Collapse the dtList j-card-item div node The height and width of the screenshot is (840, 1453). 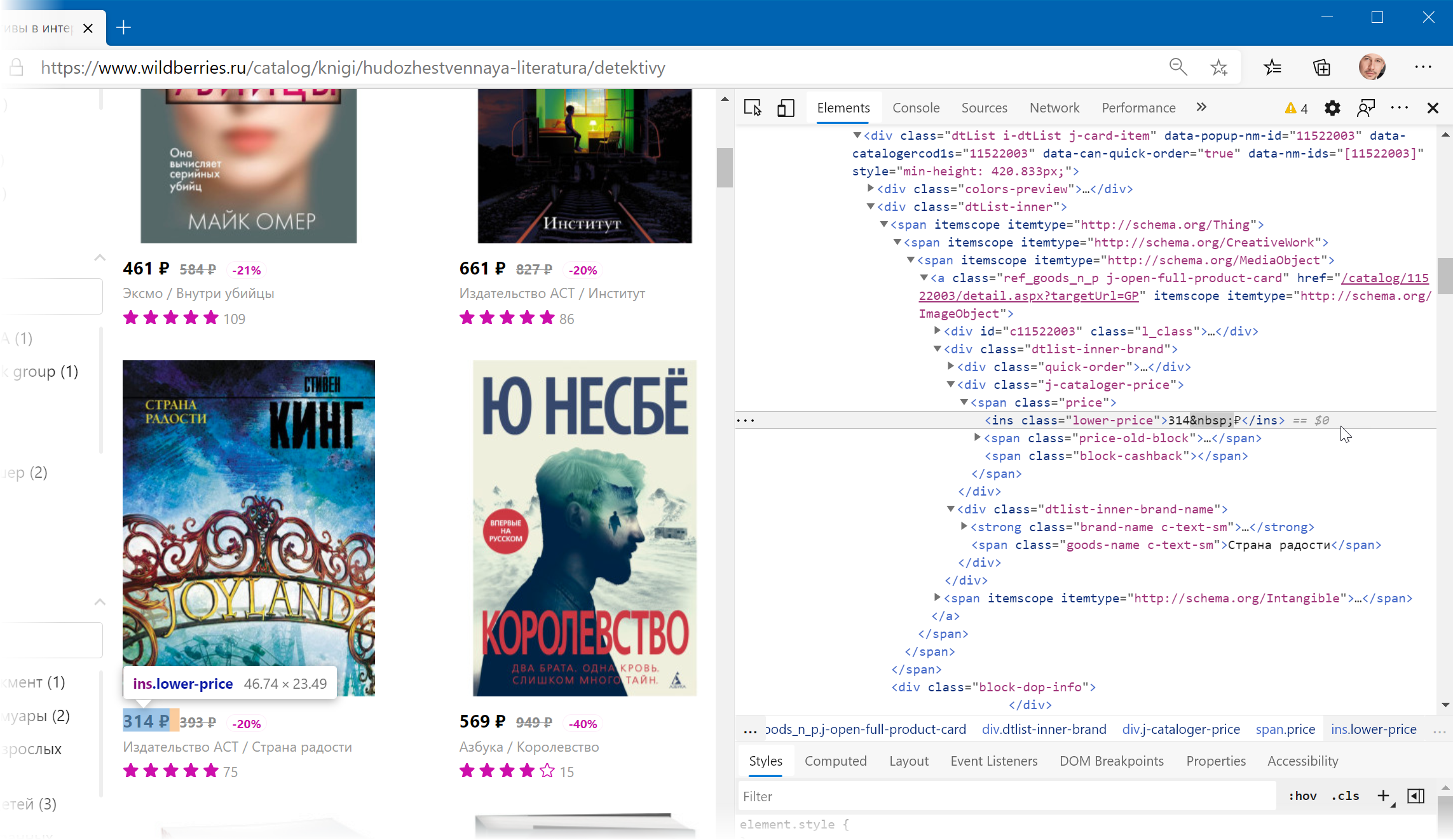(x=857, y=135)
